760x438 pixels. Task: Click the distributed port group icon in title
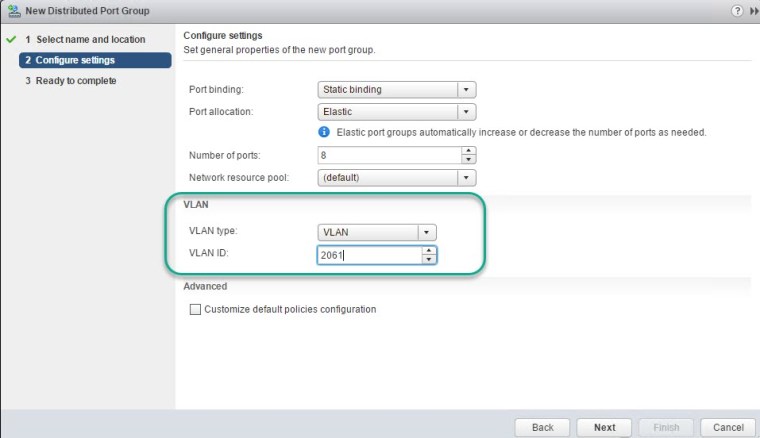click(x=14, y=11)
